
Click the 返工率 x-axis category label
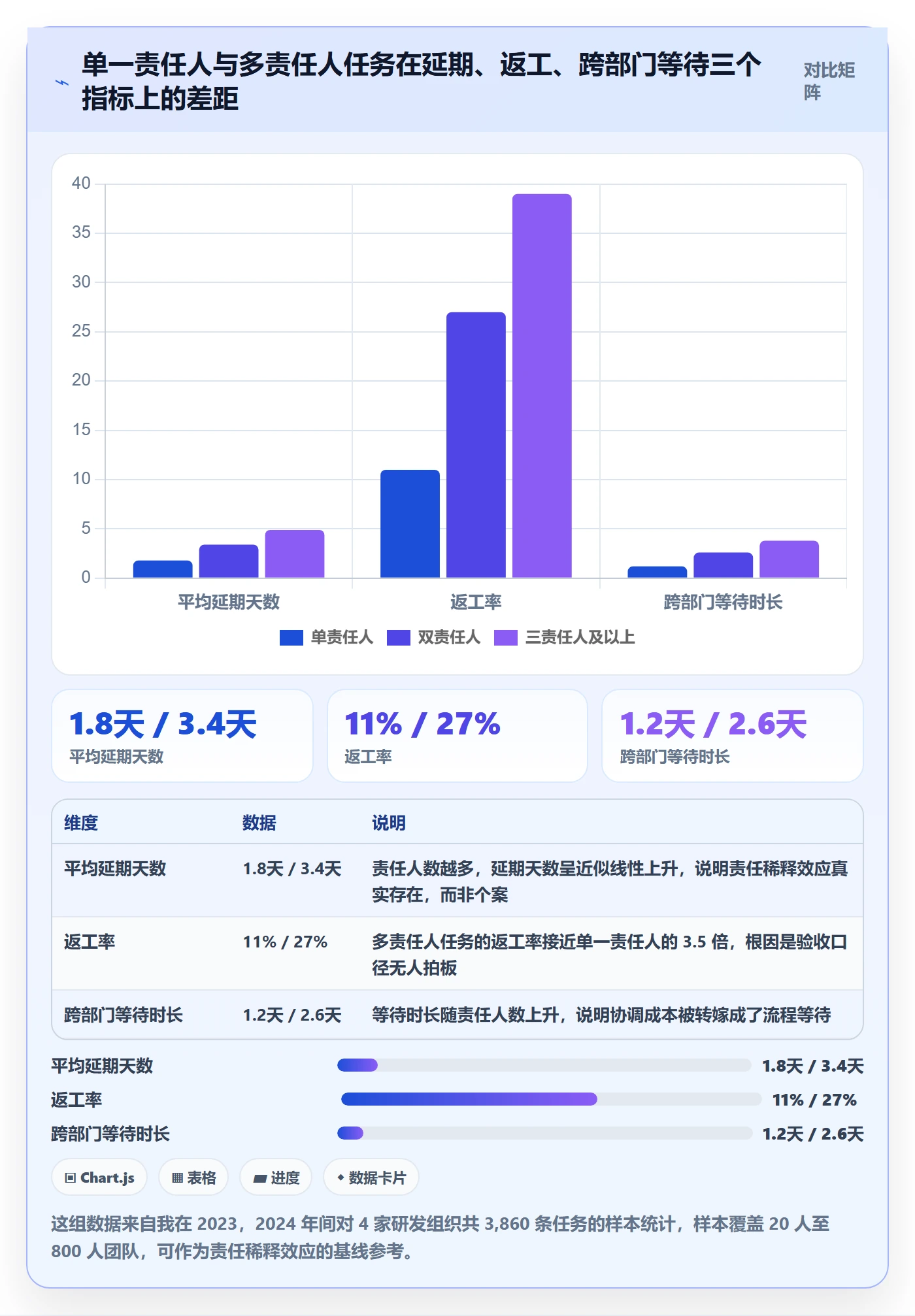pos(476,602)
